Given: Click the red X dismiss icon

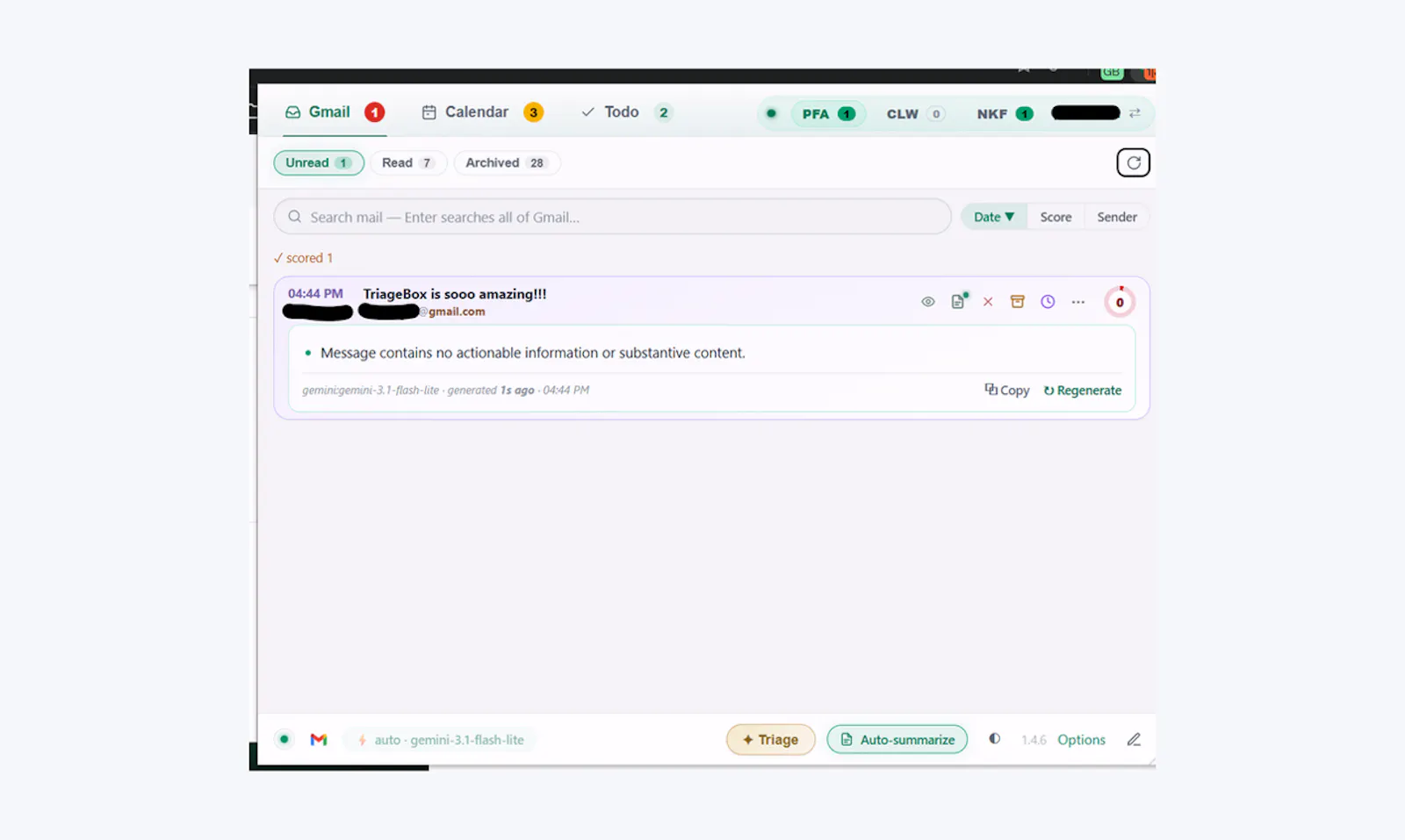Looking at the screenshot, I should click(x=988, y=302).
